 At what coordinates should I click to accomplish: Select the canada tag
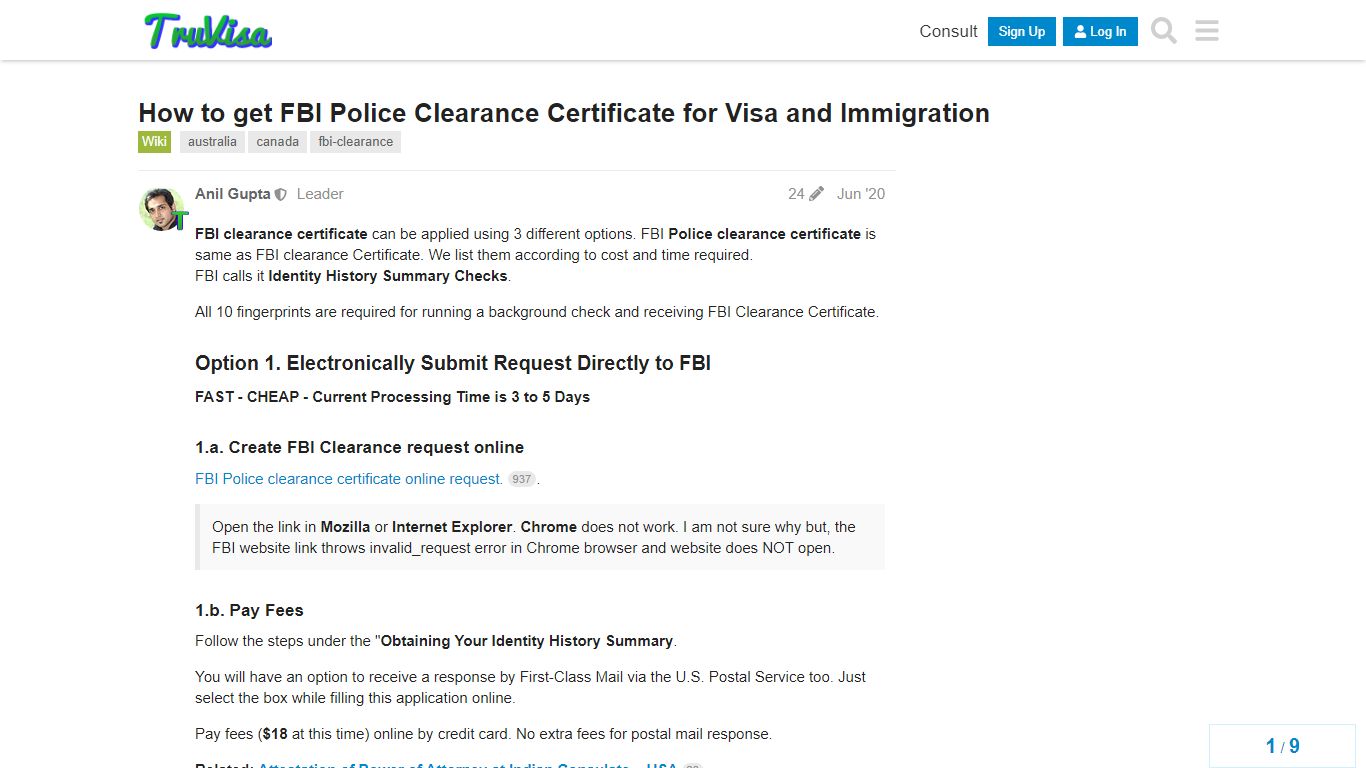[x=277, y=142]
